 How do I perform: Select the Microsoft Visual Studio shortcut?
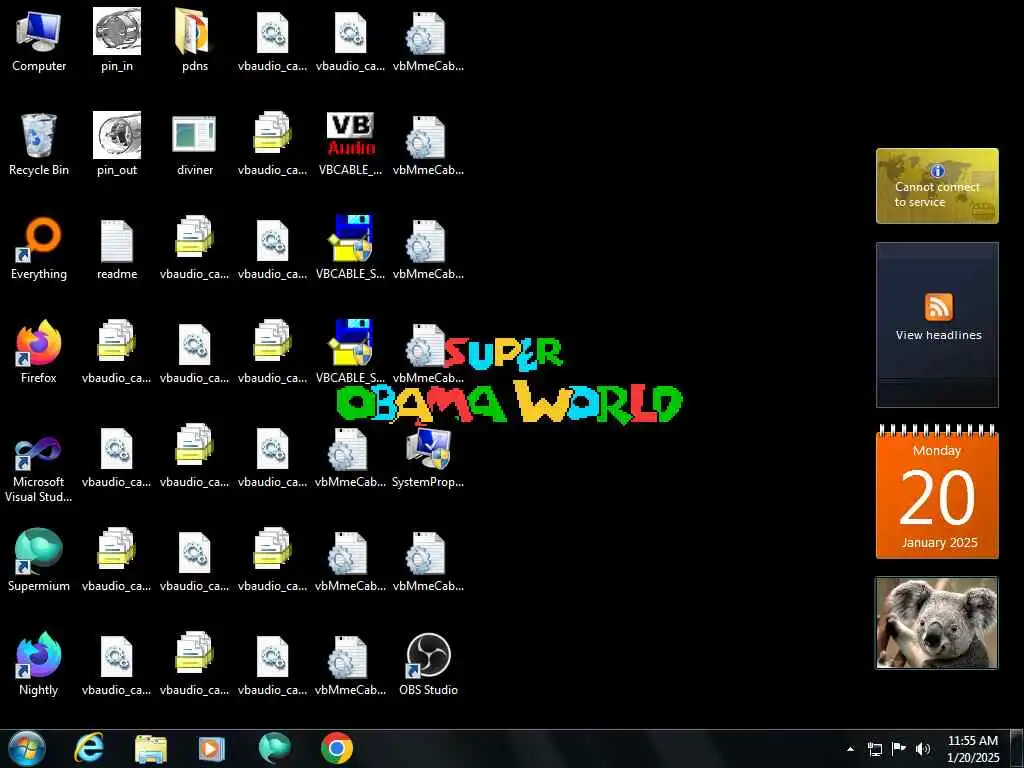(39, 469)
